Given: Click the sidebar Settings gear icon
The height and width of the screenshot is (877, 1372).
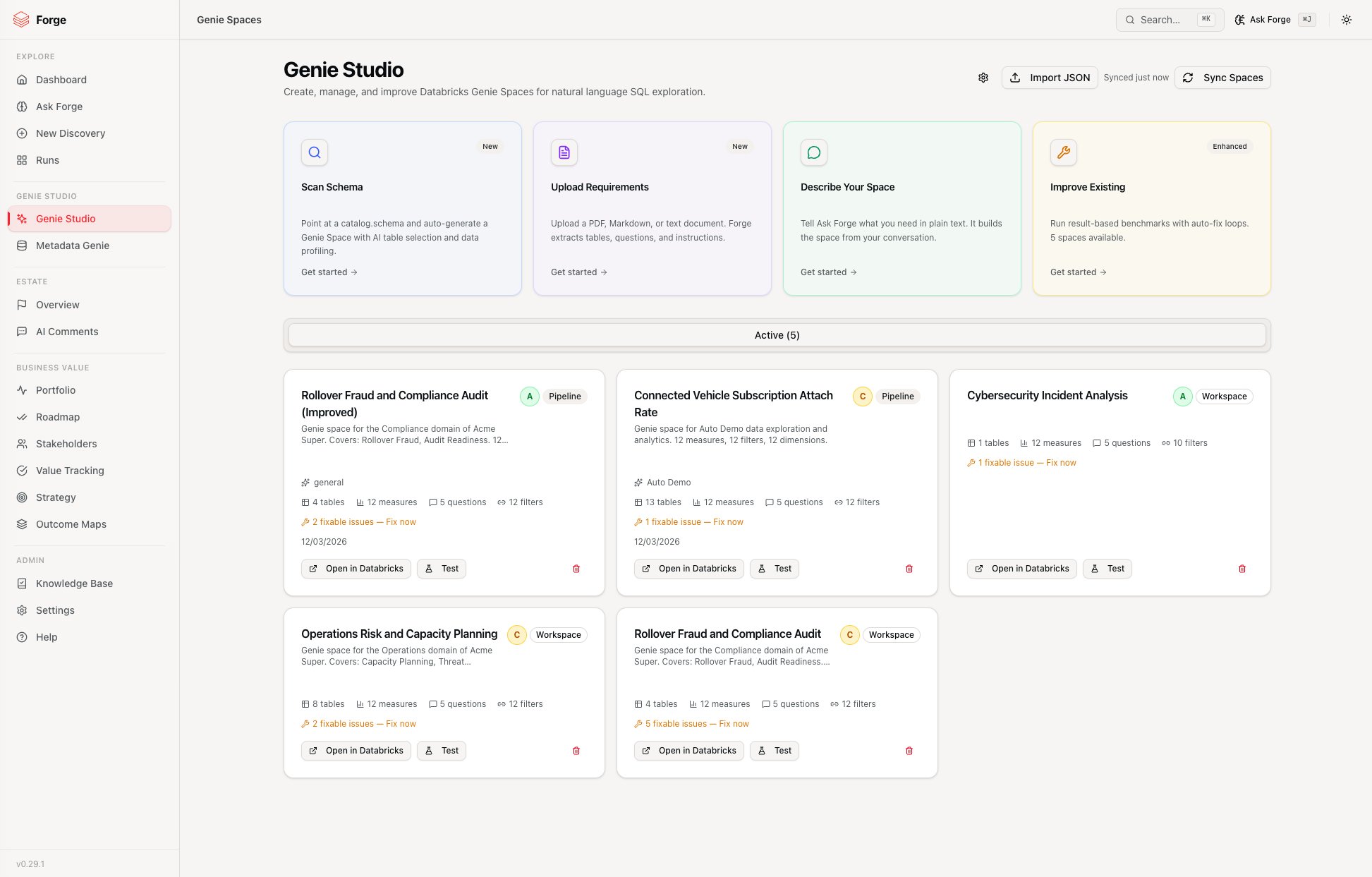Looking at the screenshot, I should point(22,610).
